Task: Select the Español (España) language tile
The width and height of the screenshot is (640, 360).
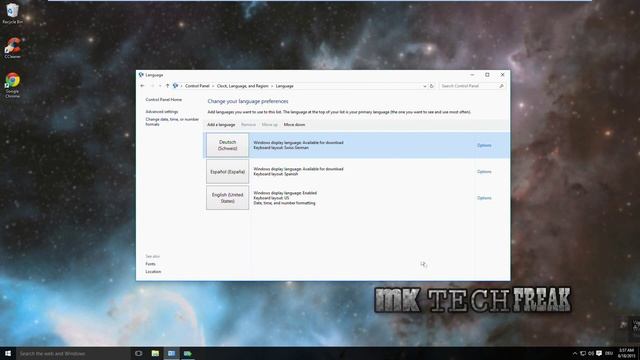Action: (227, 172)
